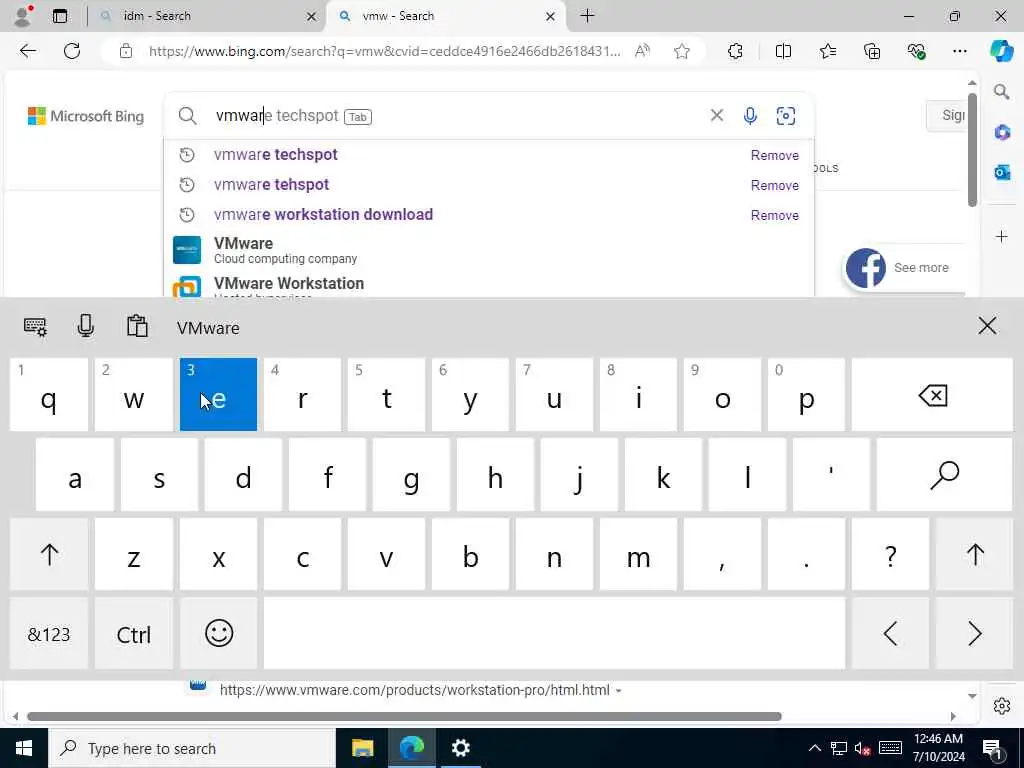Open Browser essentials icon
1024x768 pixels.
point(916,51)
